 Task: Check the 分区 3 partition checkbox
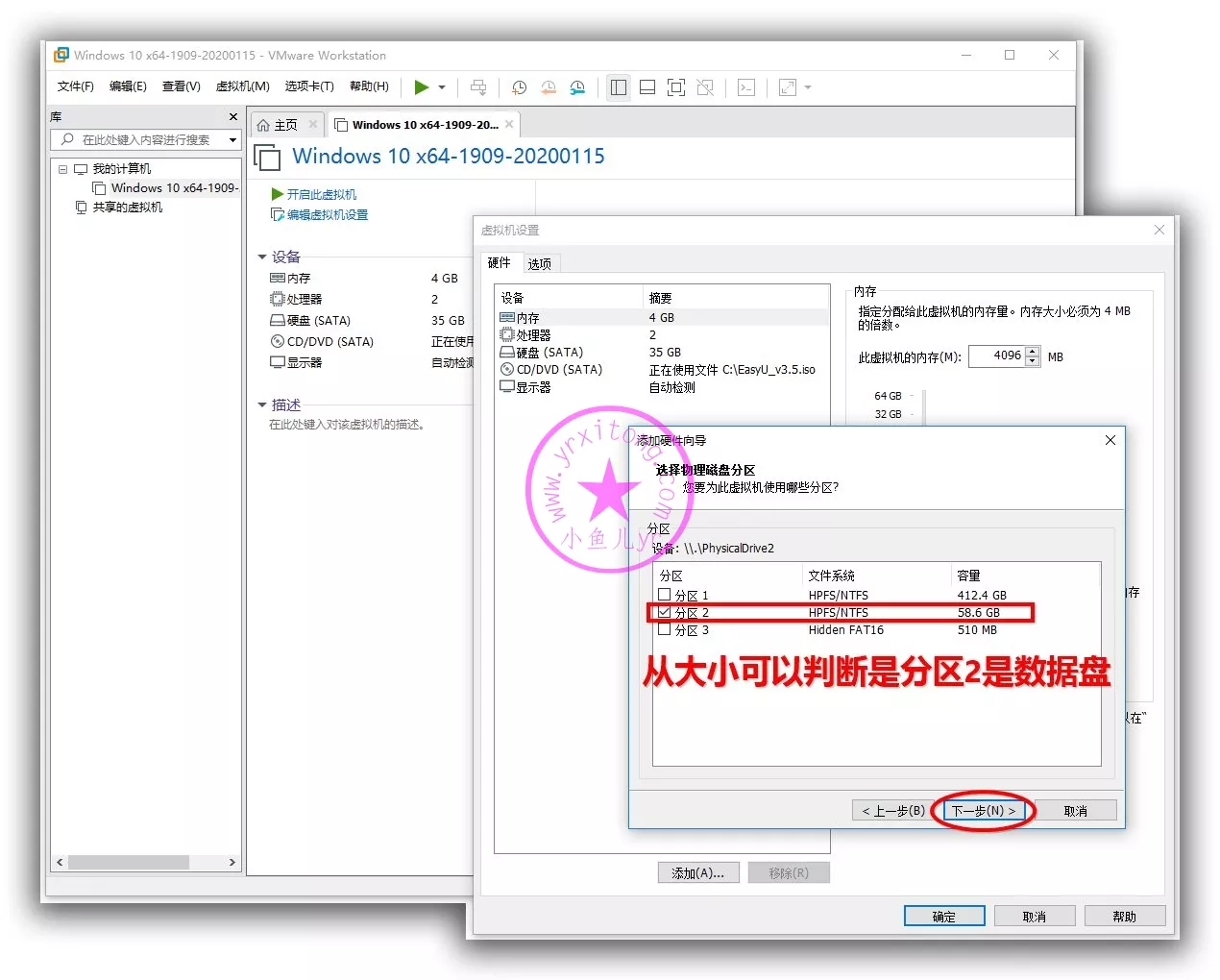pos(664,629)
